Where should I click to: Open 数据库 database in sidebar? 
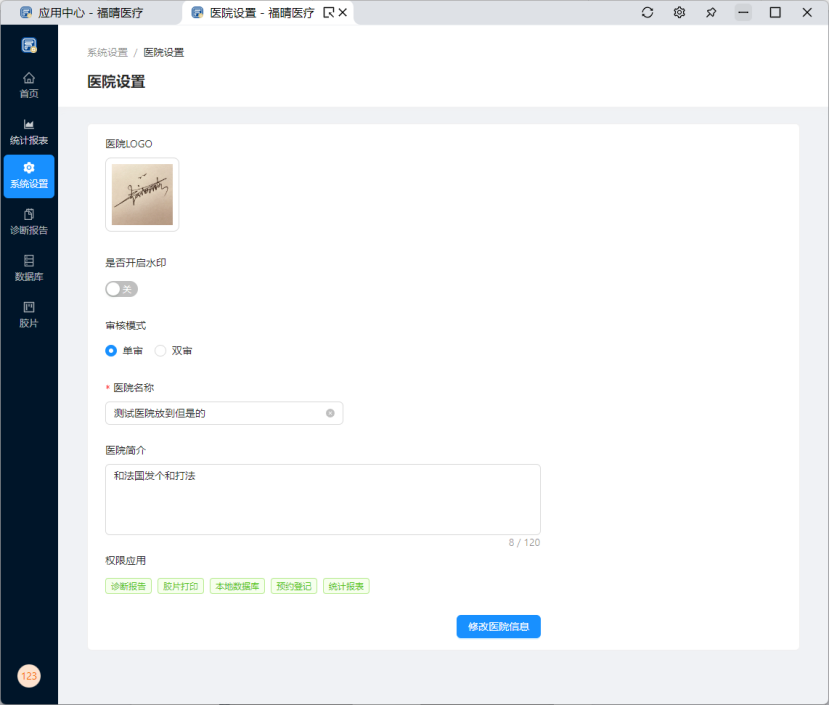coord(29,267)
